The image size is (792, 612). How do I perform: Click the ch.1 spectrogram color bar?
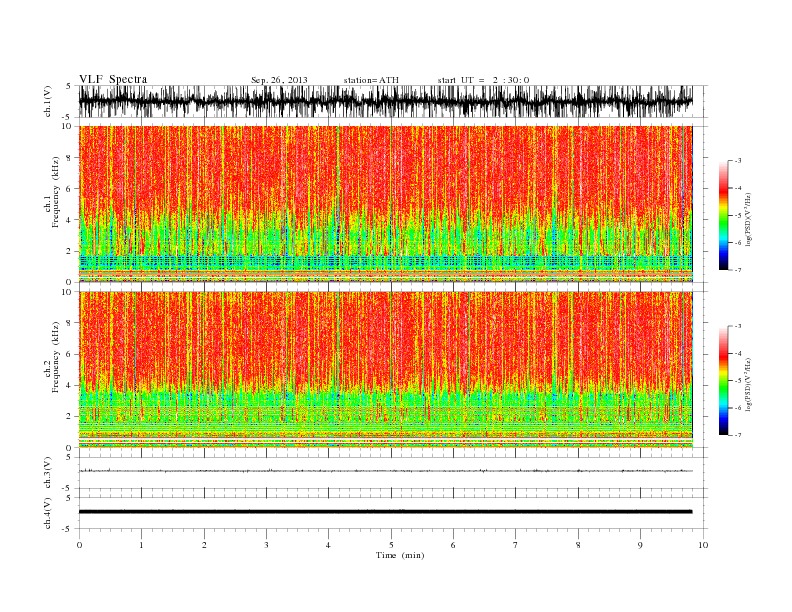coord(723,215)
